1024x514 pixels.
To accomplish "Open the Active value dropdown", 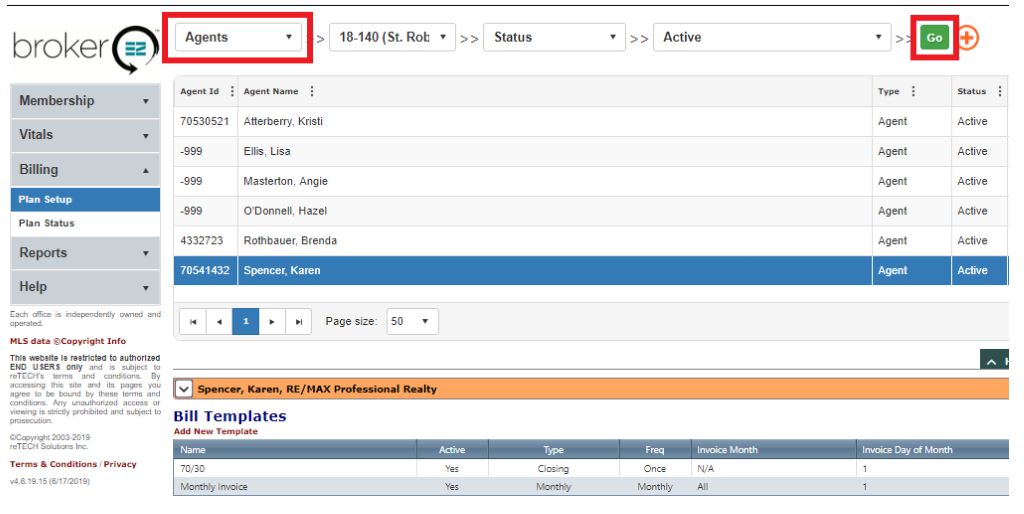I will (772, 38).
